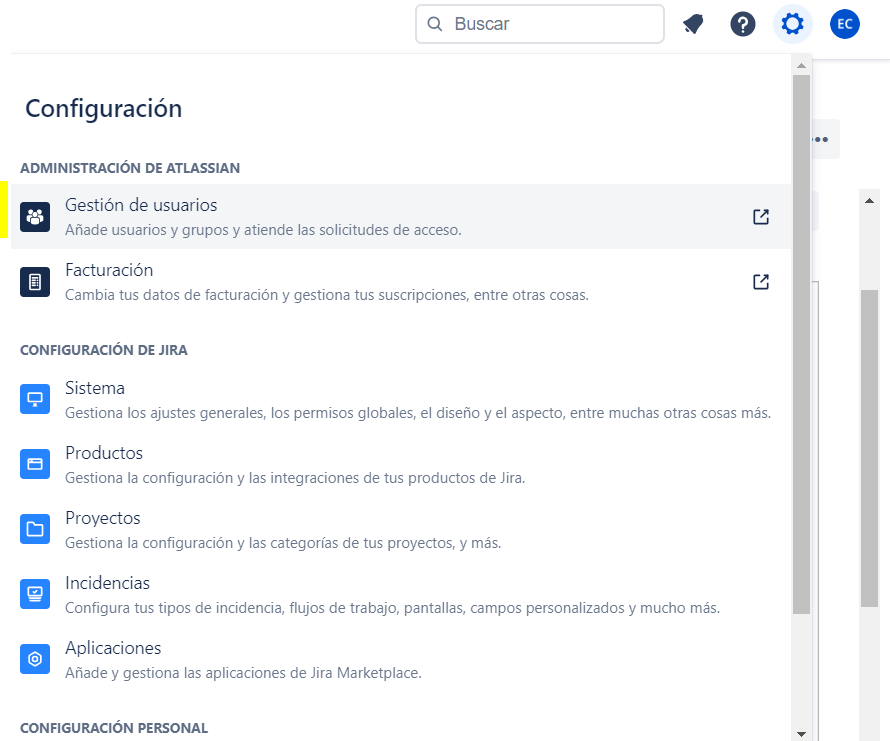Open the notifications bell icon
Screen dimensions: 890x741
click(693, 24)
